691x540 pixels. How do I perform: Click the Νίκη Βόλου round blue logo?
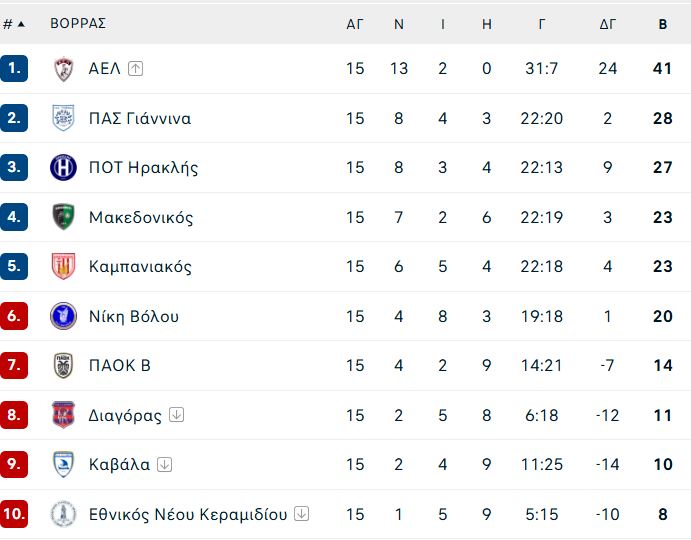coord(63,316)
